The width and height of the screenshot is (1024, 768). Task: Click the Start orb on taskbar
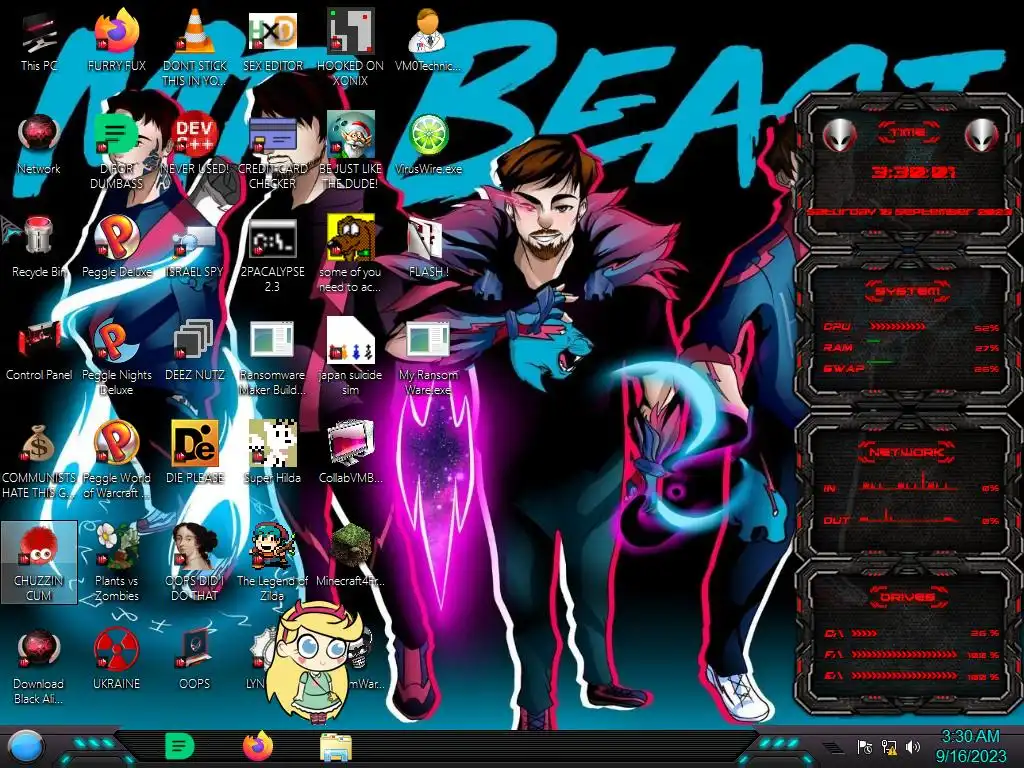click(26, 746)
